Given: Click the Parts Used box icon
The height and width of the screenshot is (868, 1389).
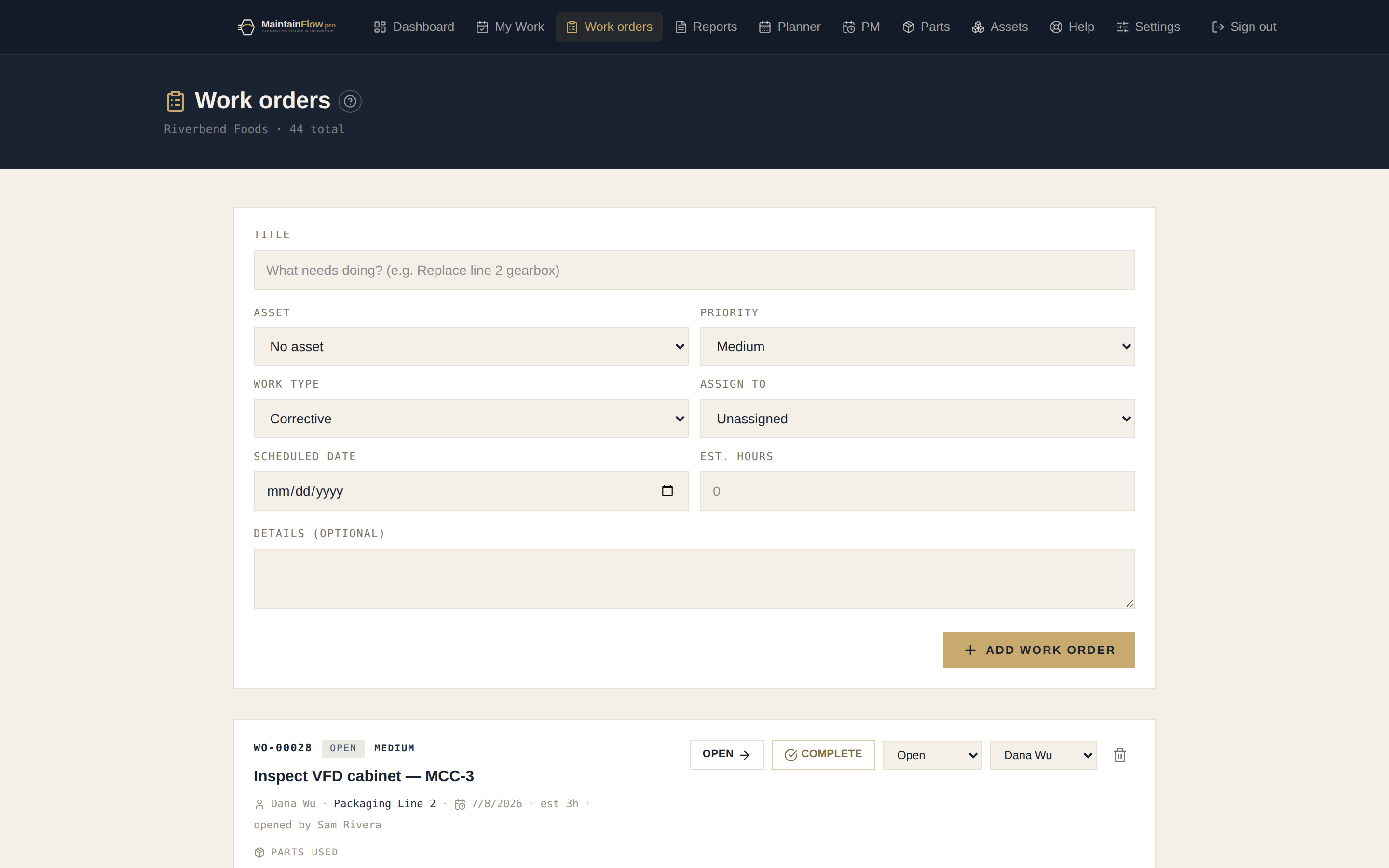Looking at the screenshot, I should [259, 852].
